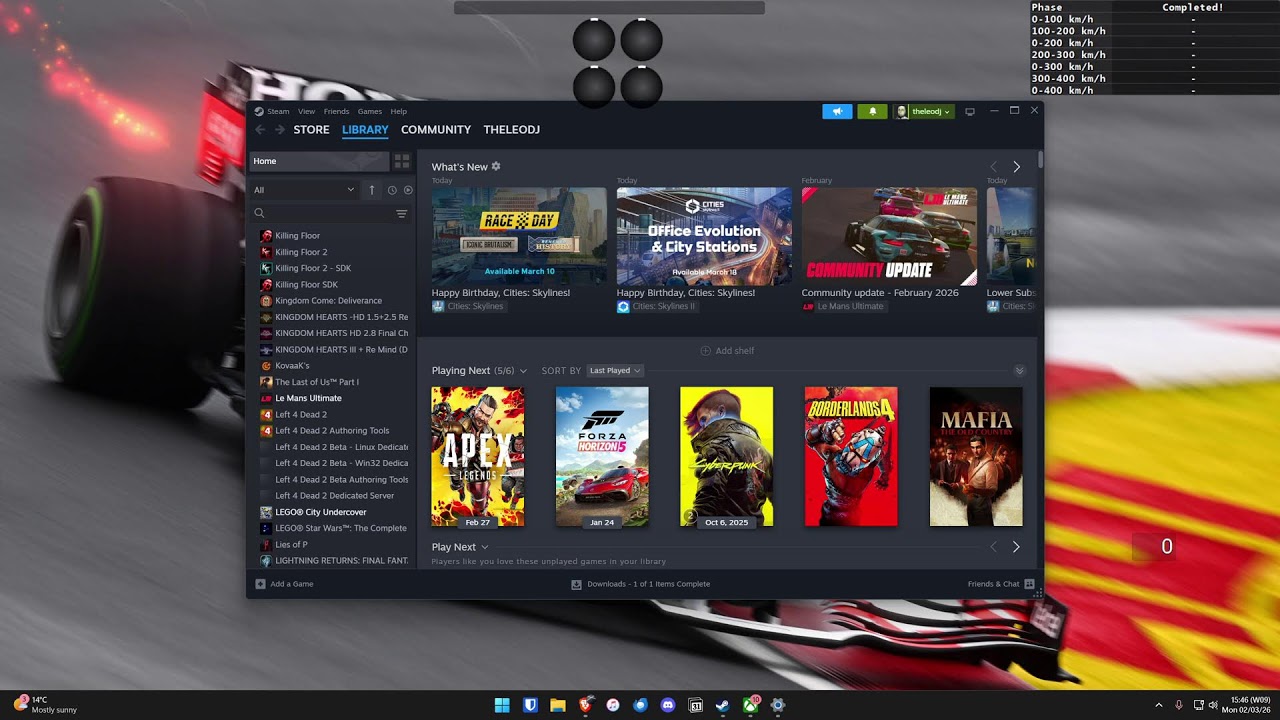Viewport: 1280px width, 720px height.
Task: Click the library search field
Action: click(322, 213)
